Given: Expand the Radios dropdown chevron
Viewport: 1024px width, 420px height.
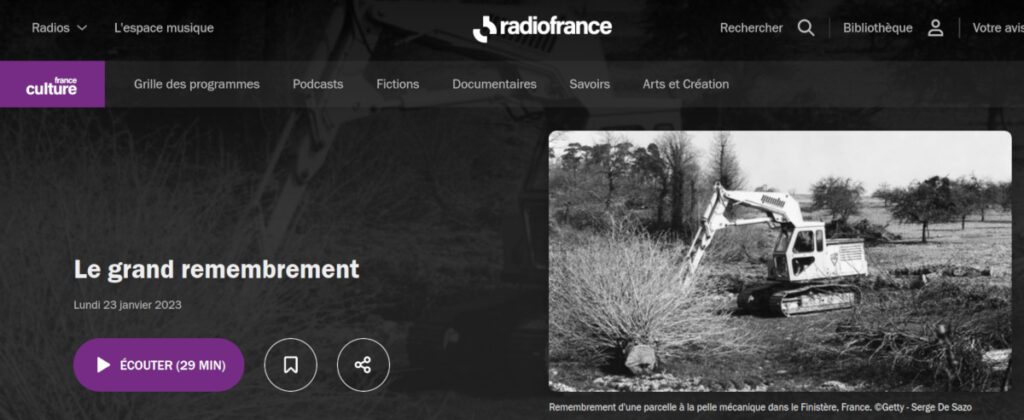Looking at the screenshot, I should pyautogui.click(x=82, y=28).
